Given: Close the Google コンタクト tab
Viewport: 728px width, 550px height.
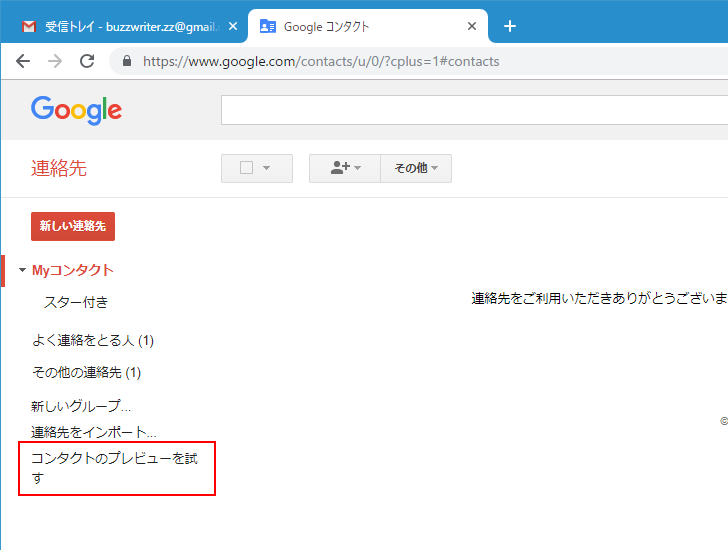Looking at the screenshot, I should pyautogui.click(x=472, y=26).
